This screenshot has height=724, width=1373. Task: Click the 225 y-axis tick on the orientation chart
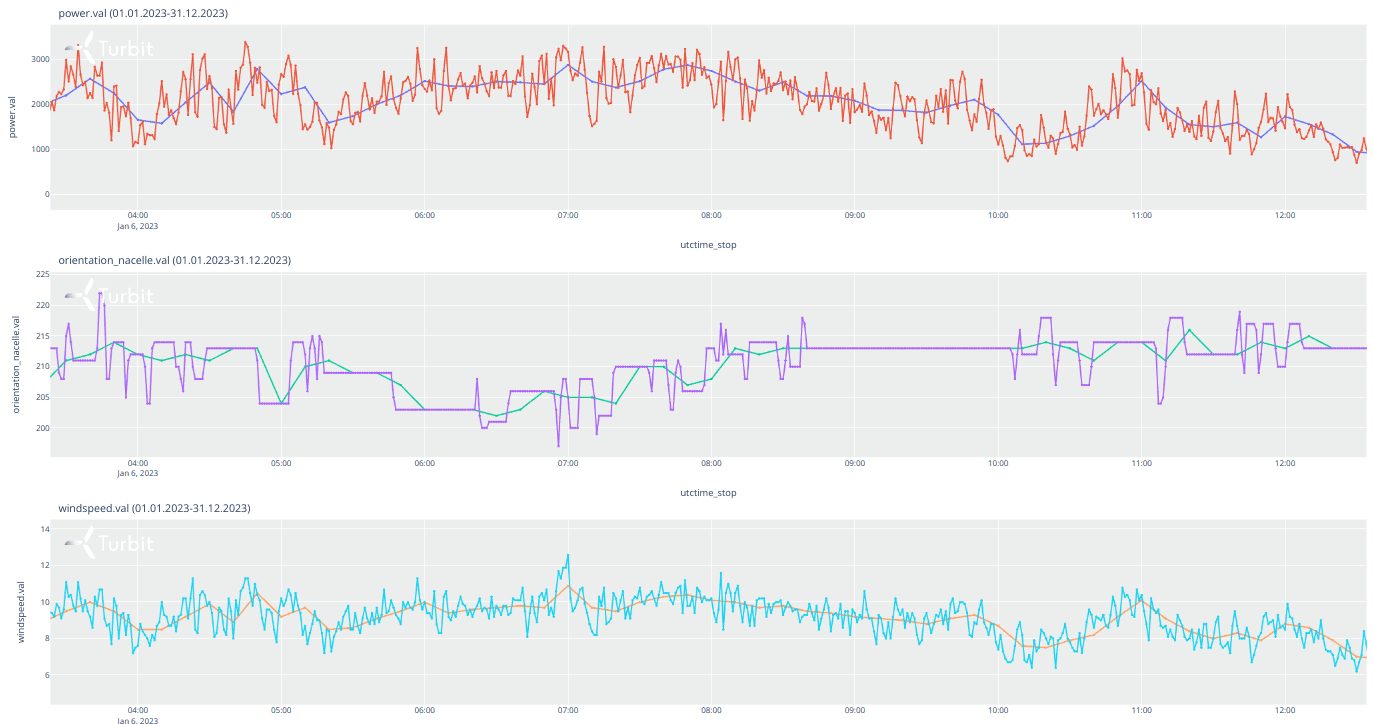coord(42,274)
